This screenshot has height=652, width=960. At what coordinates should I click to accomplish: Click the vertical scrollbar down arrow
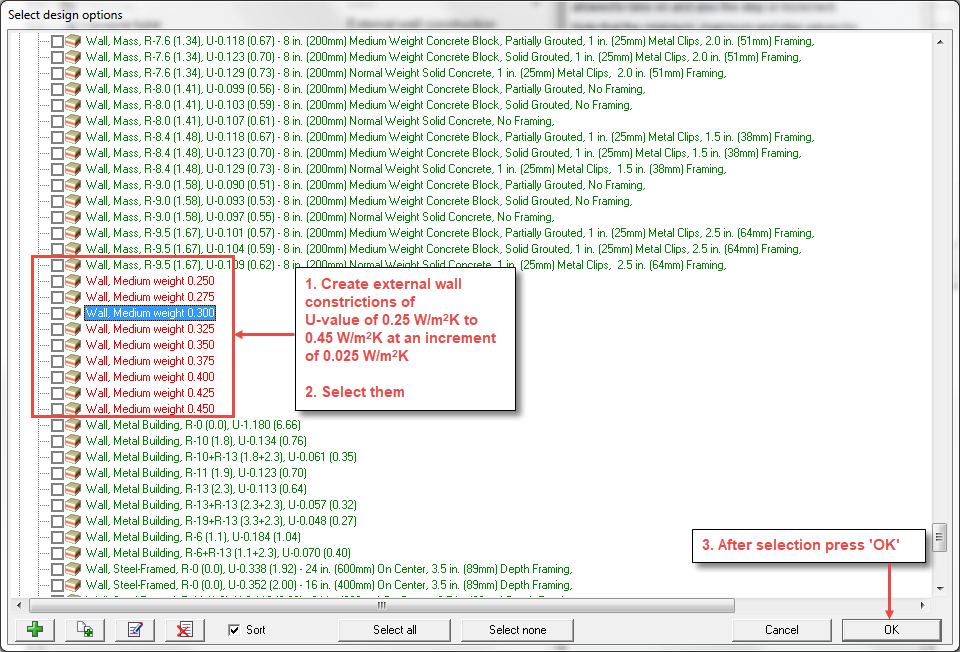(x=940, y=589)
